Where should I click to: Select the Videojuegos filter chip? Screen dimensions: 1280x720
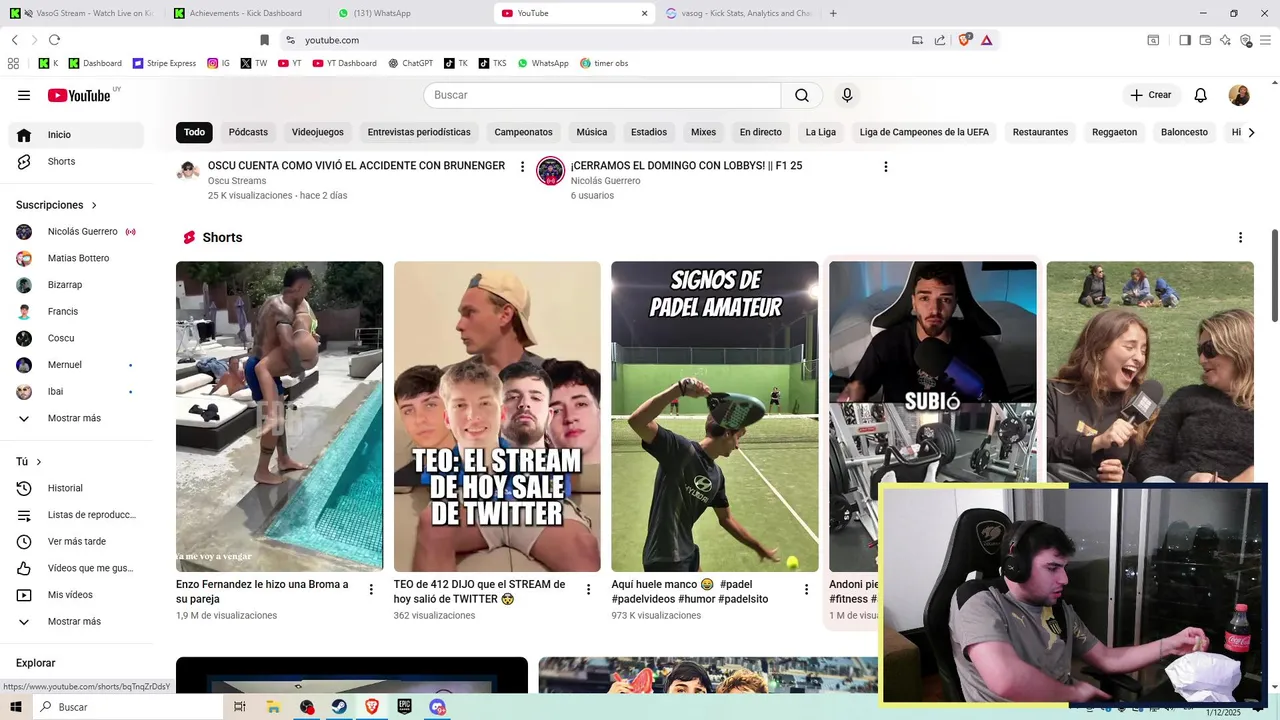click(x=317, y=132)
